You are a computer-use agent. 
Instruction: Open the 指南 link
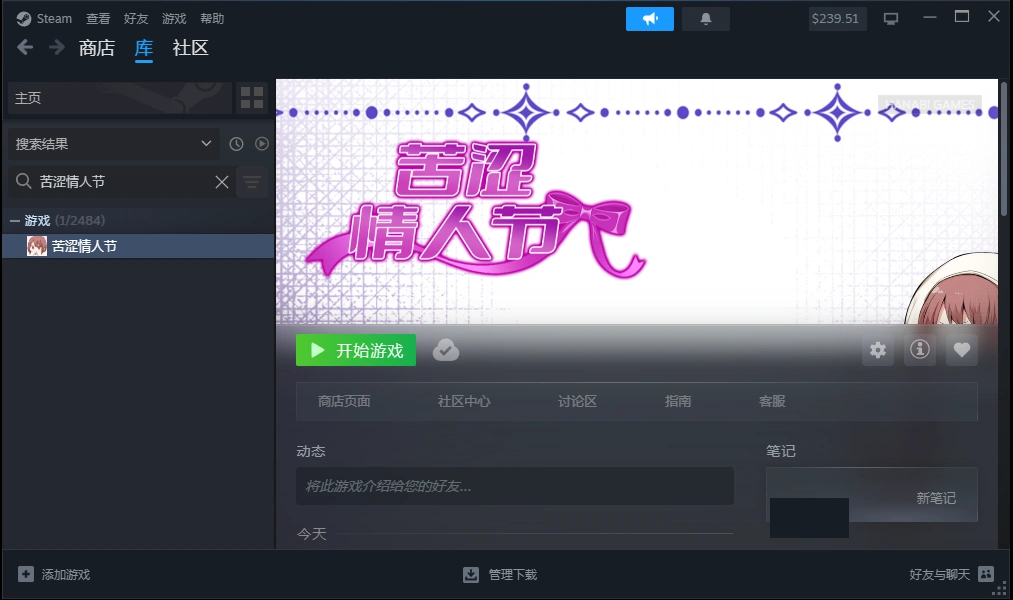tap(678, 401)
